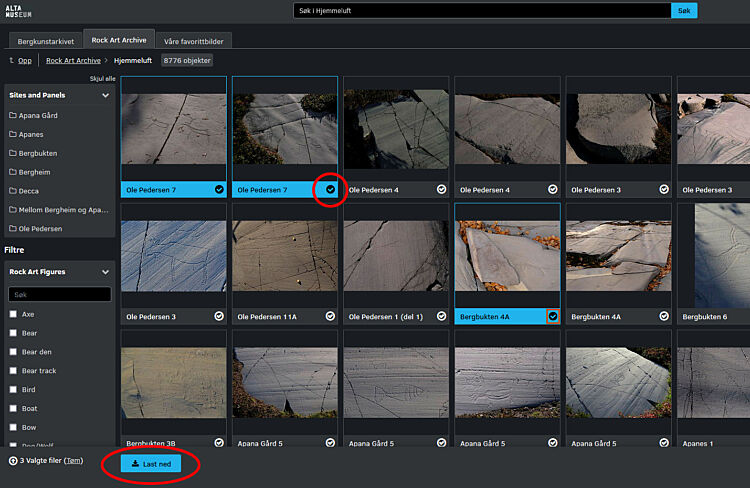Image resolution: width=750 pixels, height=488 pixels.
Task: Toggle the Boat filter checkbox
Action: tap(13, 409)
